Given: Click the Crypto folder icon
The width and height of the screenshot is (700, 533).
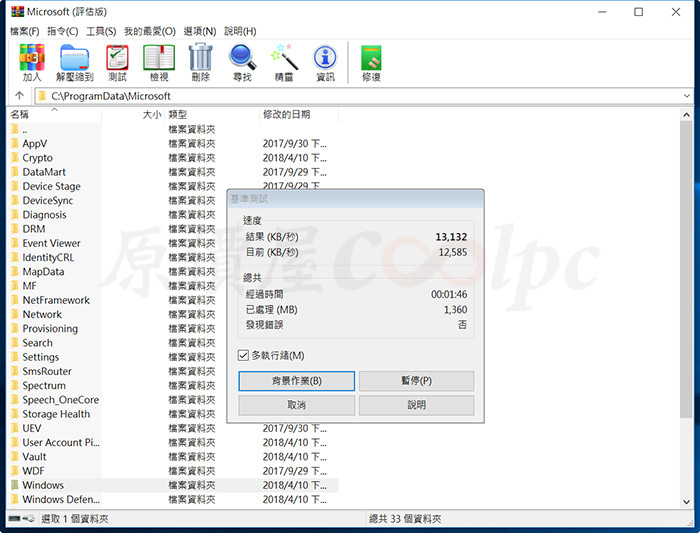Looking at the screenshot, I should 15,158.
